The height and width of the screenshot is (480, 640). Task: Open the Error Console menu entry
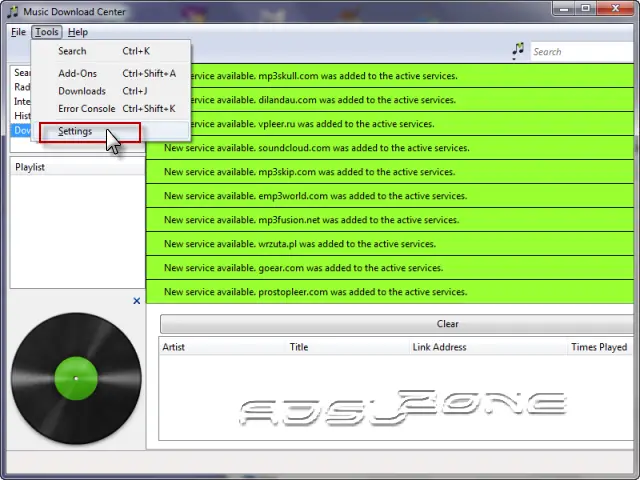pyautogui.click(x=111, y=109)
